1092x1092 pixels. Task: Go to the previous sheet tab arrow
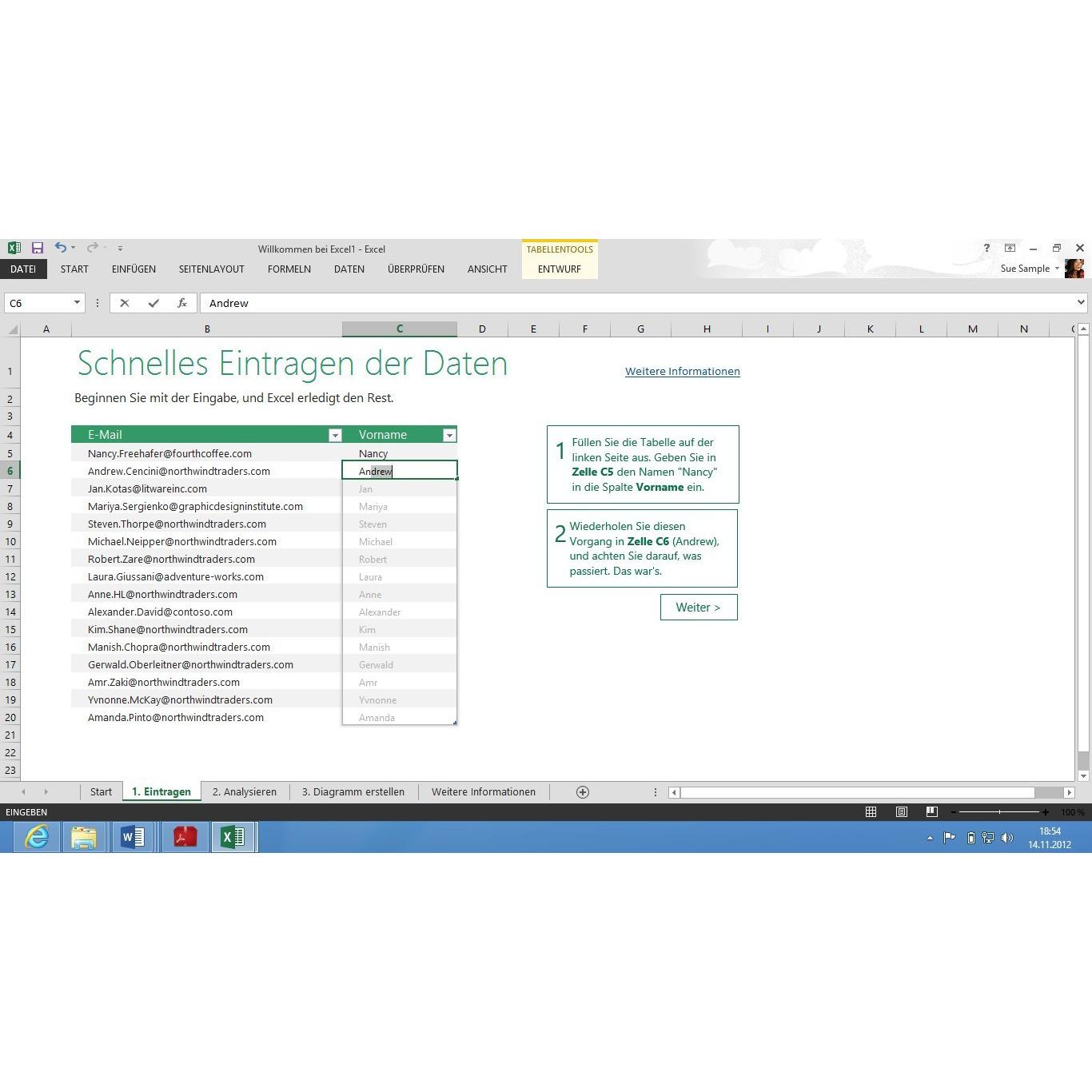[x=23, y=792]
